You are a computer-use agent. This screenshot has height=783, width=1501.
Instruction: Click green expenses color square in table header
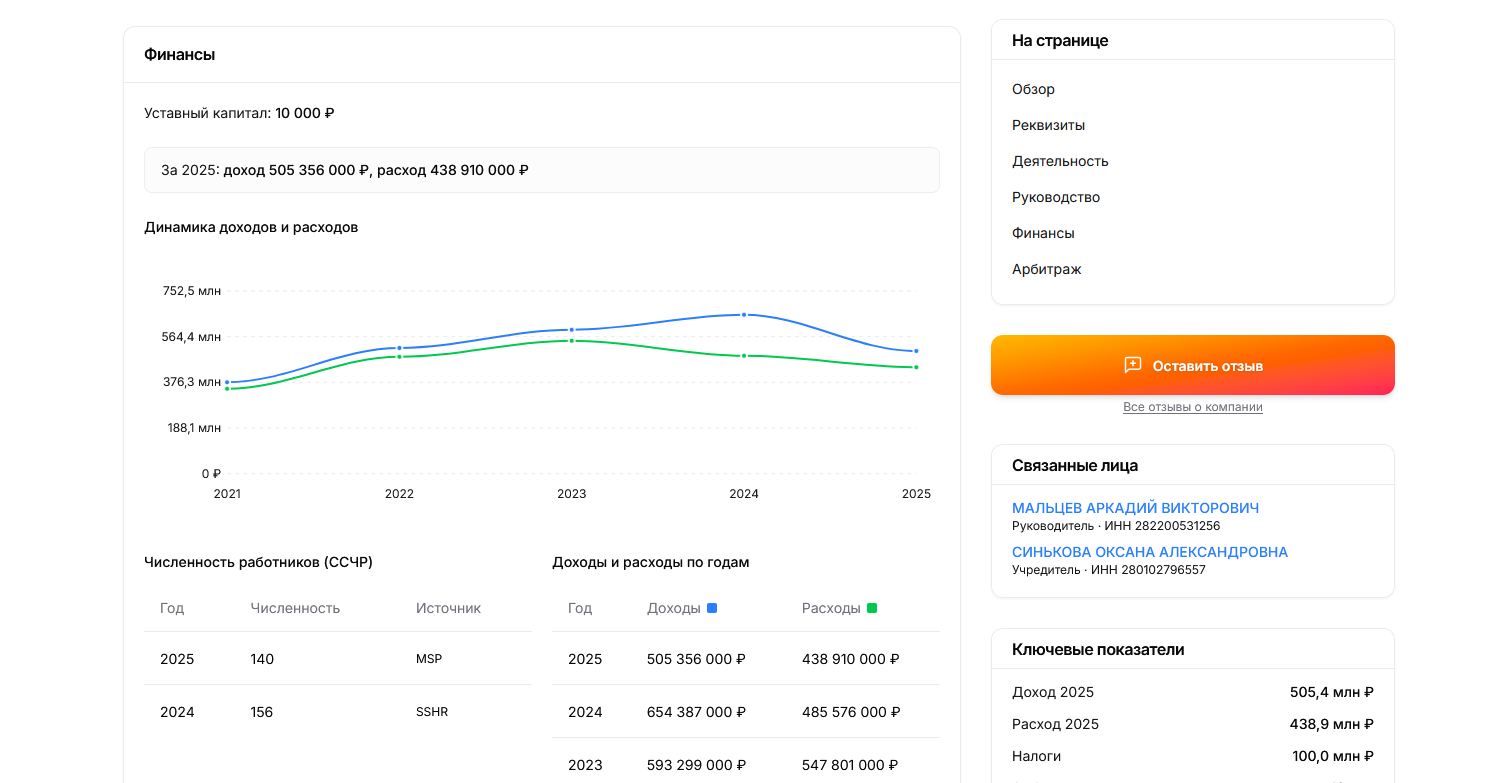872,608
